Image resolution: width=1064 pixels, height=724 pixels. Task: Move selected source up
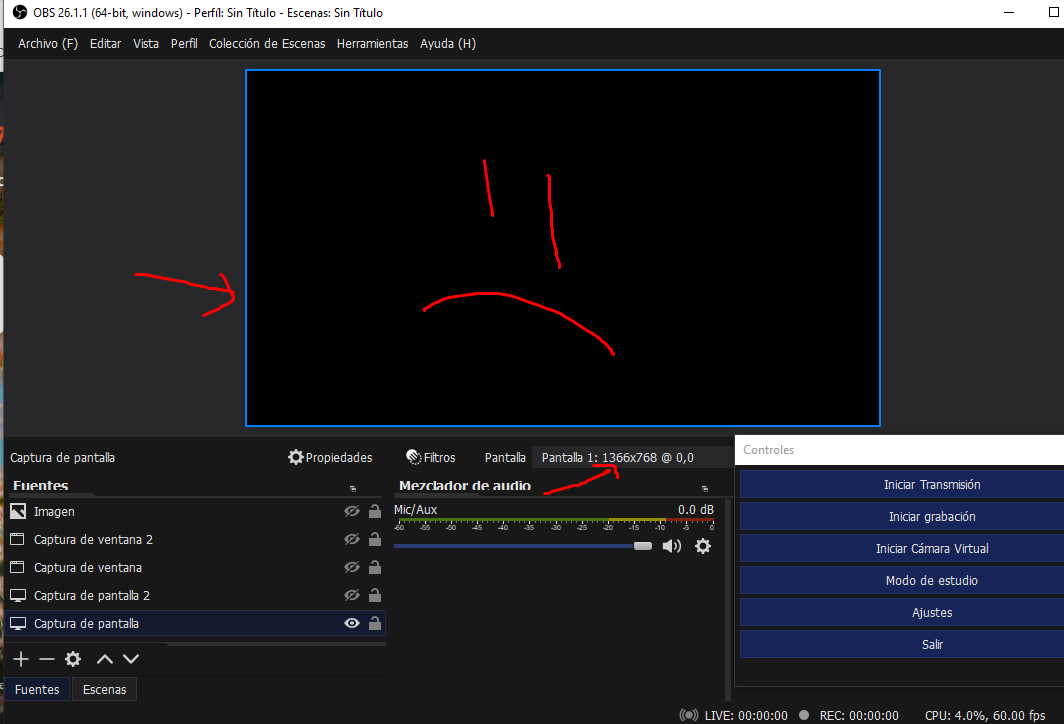point(104,659)
